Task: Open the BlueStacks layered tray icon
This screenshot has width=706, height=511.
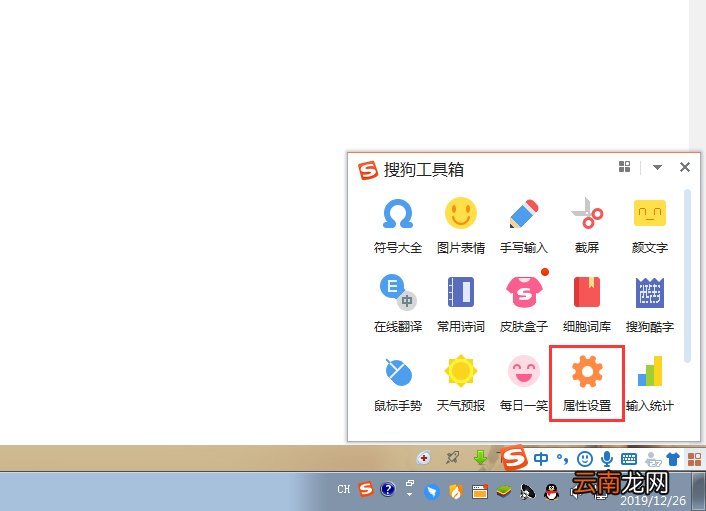Action: [503, 492]
